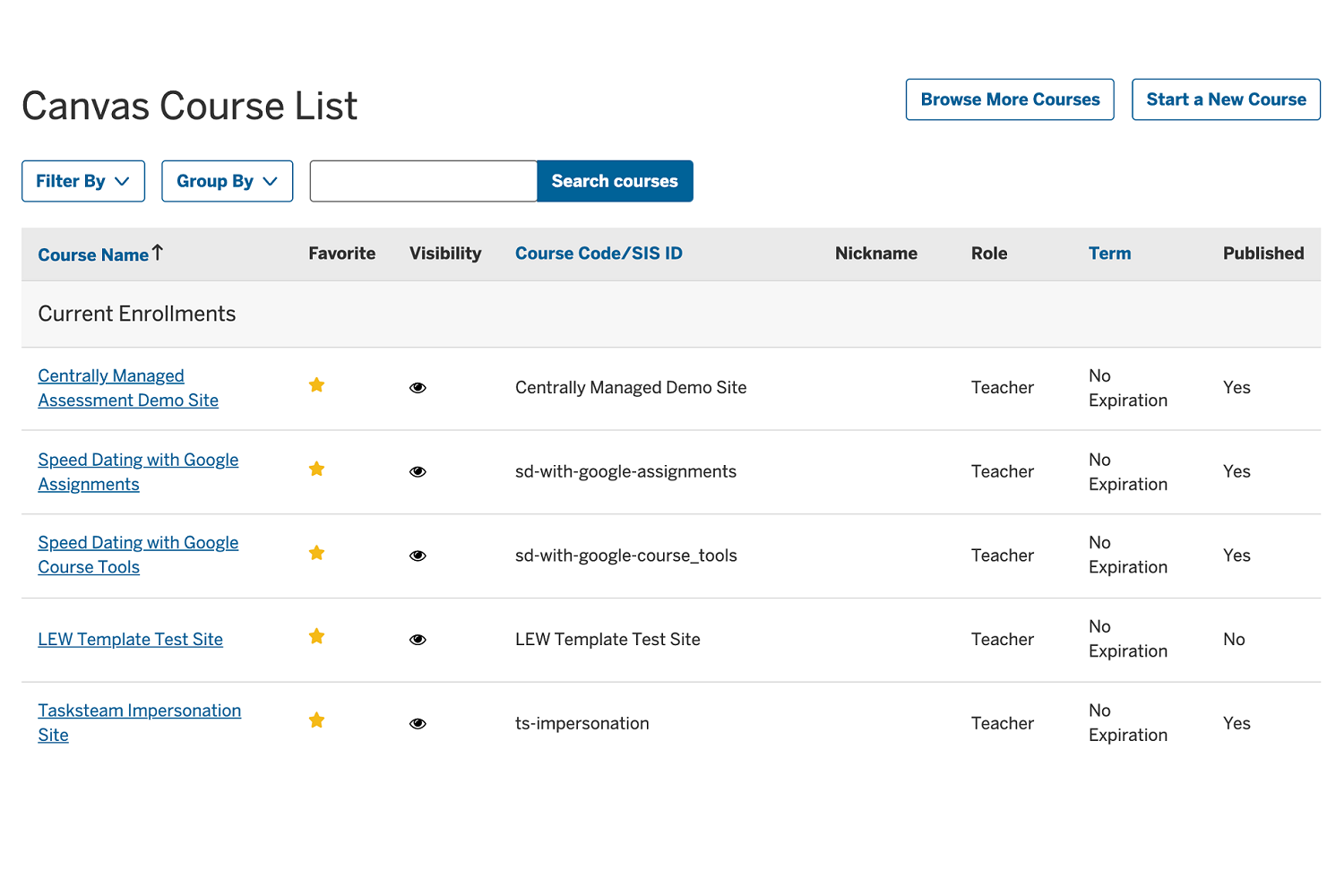Open Speed Dating with Google Assignments course

coord(138,472)
